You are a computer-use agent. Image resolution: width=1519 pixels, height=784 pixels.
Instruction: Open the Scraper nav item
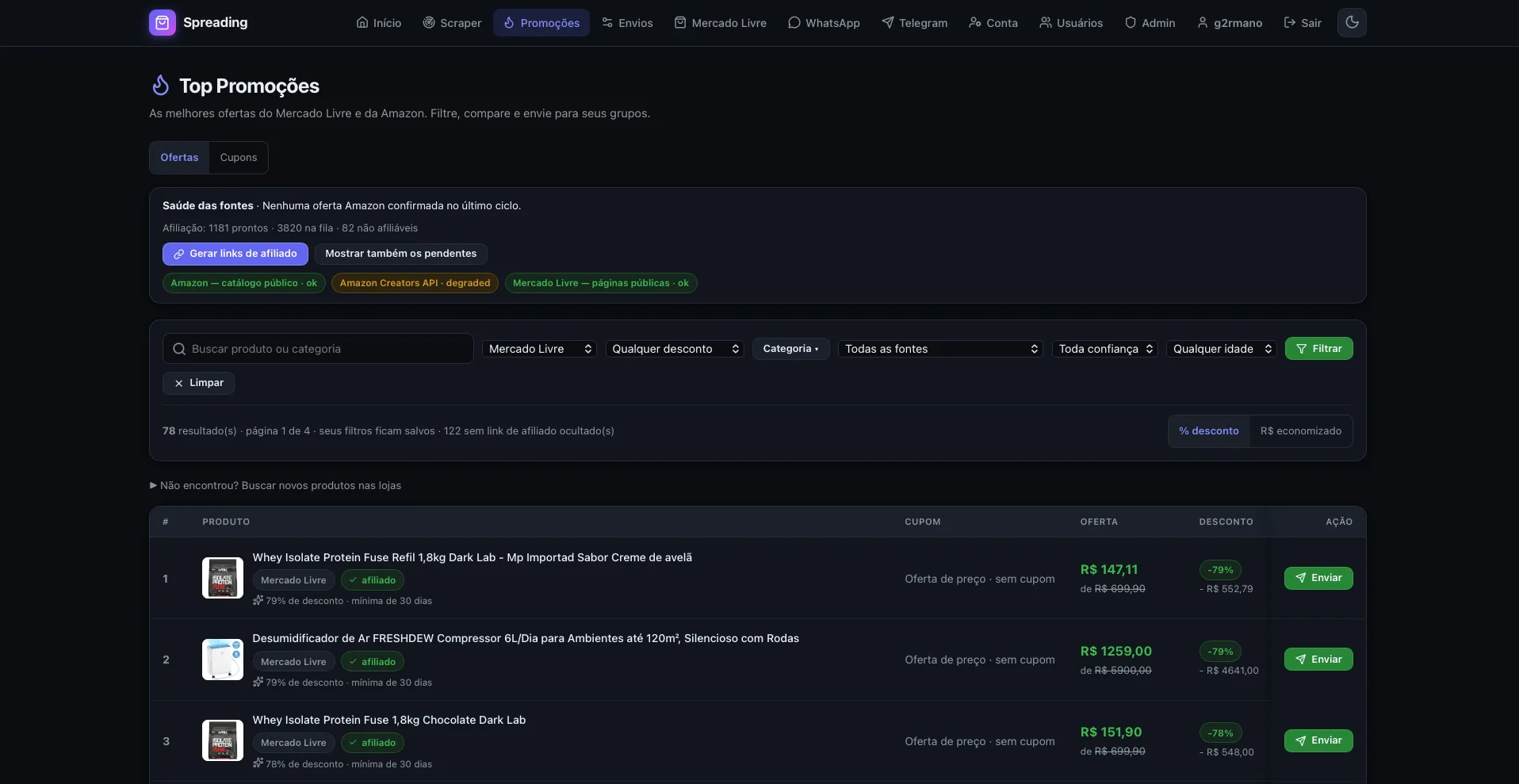point(452,23)
